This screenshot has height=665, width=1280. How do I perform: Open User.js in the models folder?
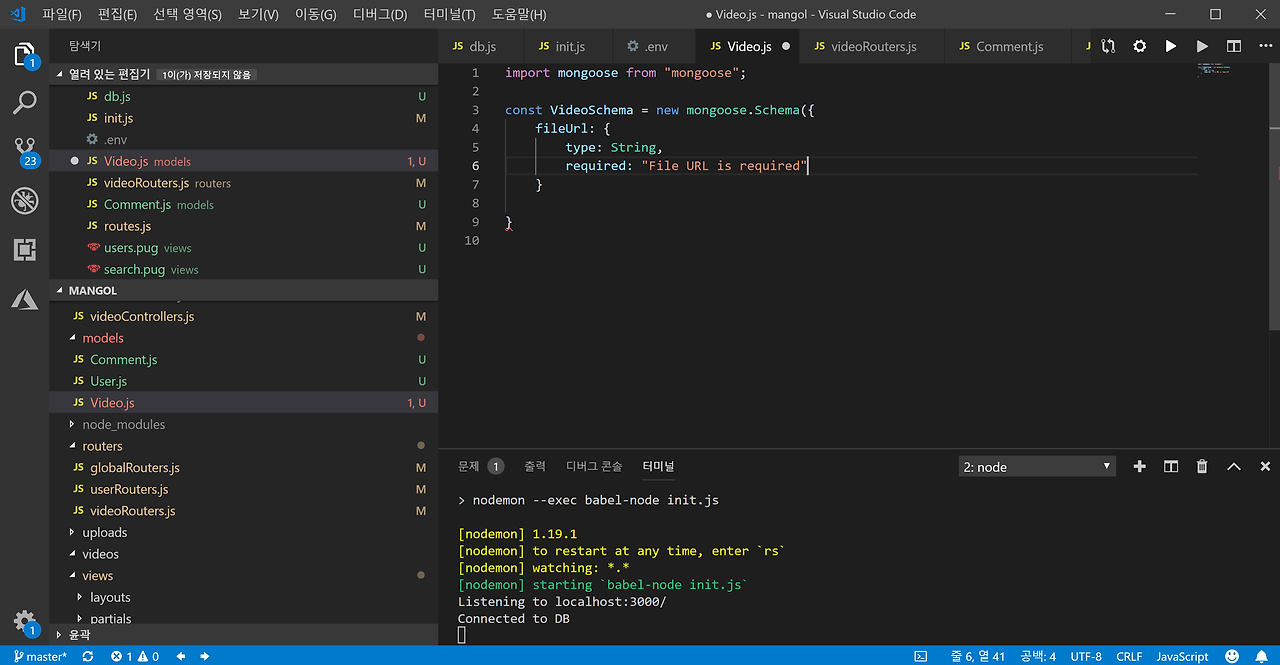(108, 381)
